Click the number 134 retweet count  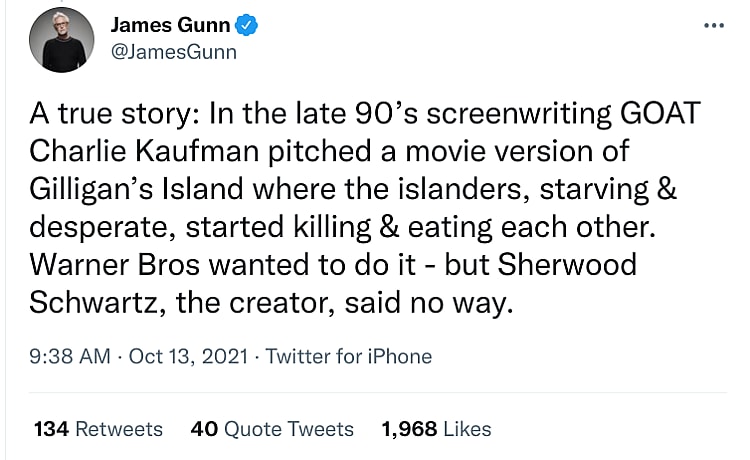pyautogui.click(x=50, y=429)
